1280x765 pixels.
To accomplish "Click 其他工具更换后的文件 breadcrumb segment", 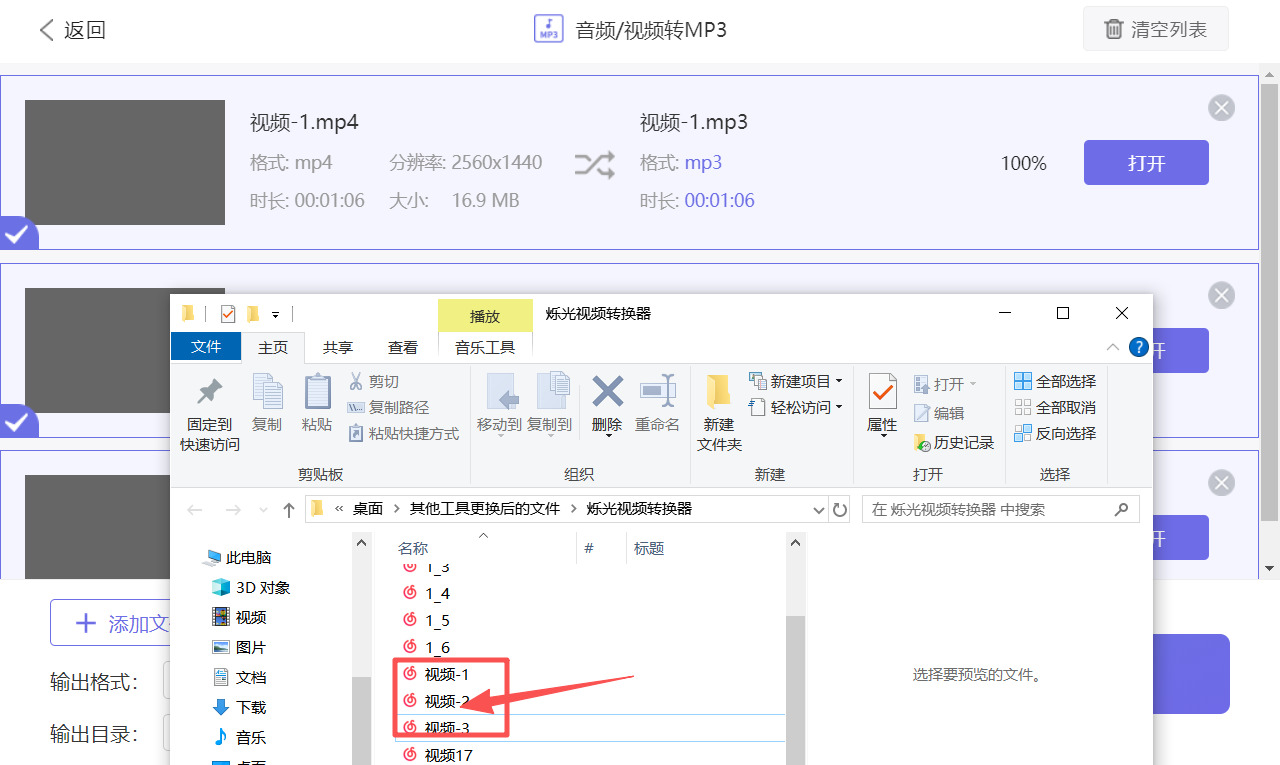I will tap(485, 509).
